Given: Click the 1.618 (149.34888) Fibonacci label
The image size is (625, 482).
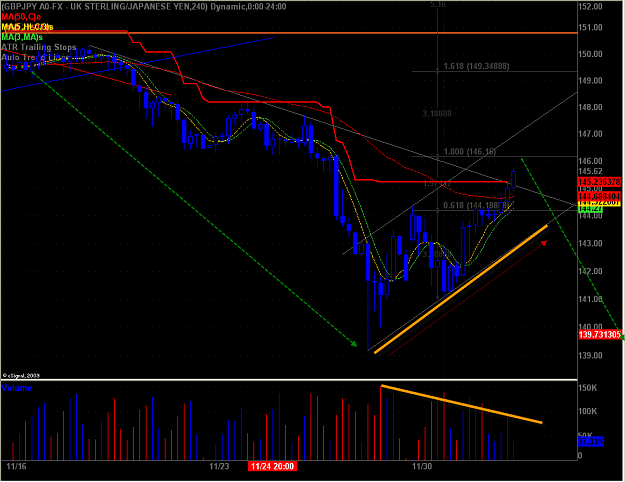Looking at the screenshot, I should click(x=476, y=66).
